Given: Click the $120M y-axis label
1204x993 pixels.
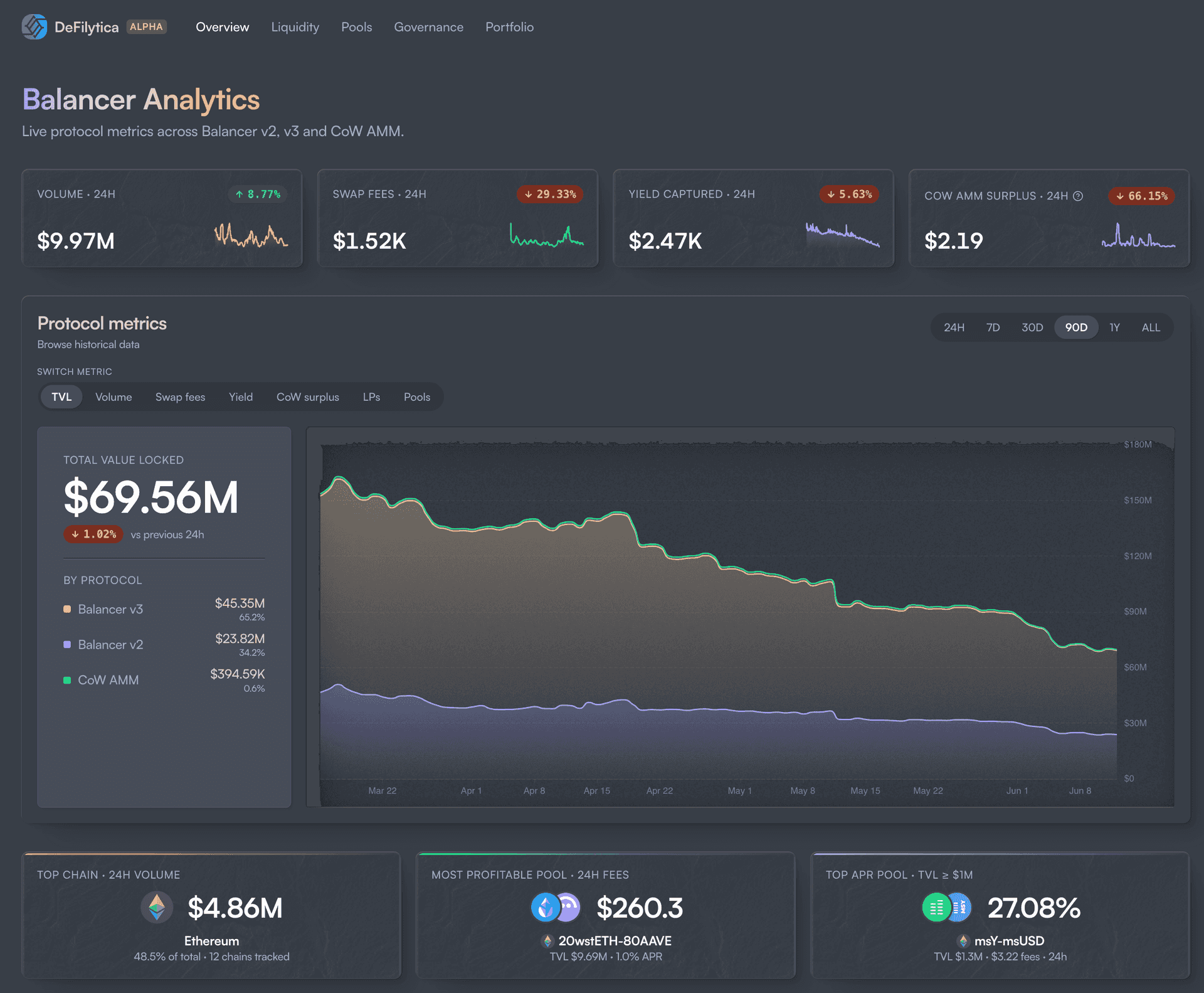Looking at the screenshot, I should (1138, 556).
